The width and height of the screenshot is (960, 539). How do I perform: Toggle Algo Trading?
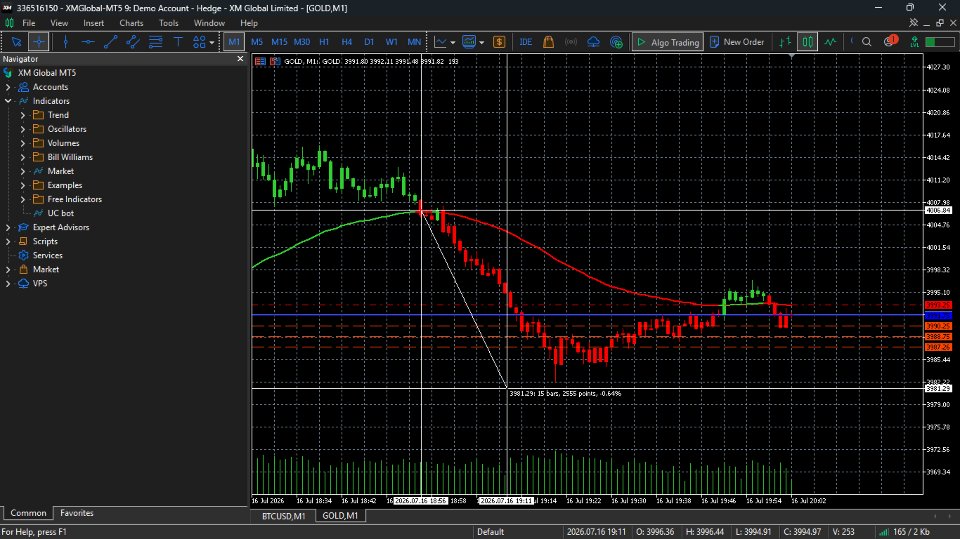pos(668,42)
